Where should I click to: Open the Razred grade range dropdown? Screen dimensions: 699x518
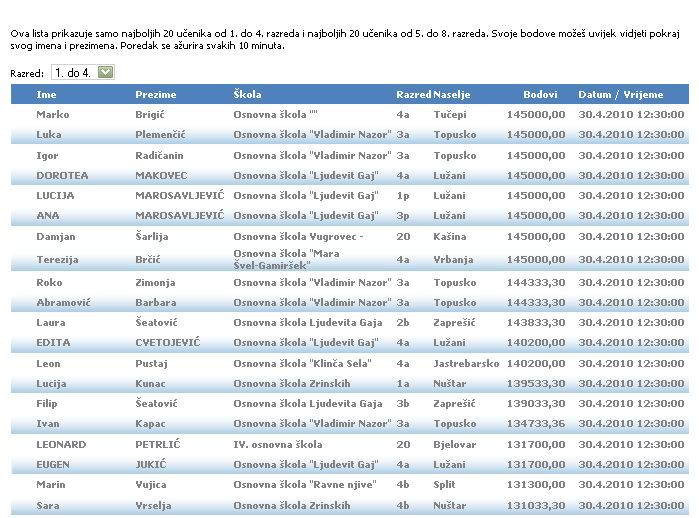[83, 72]
